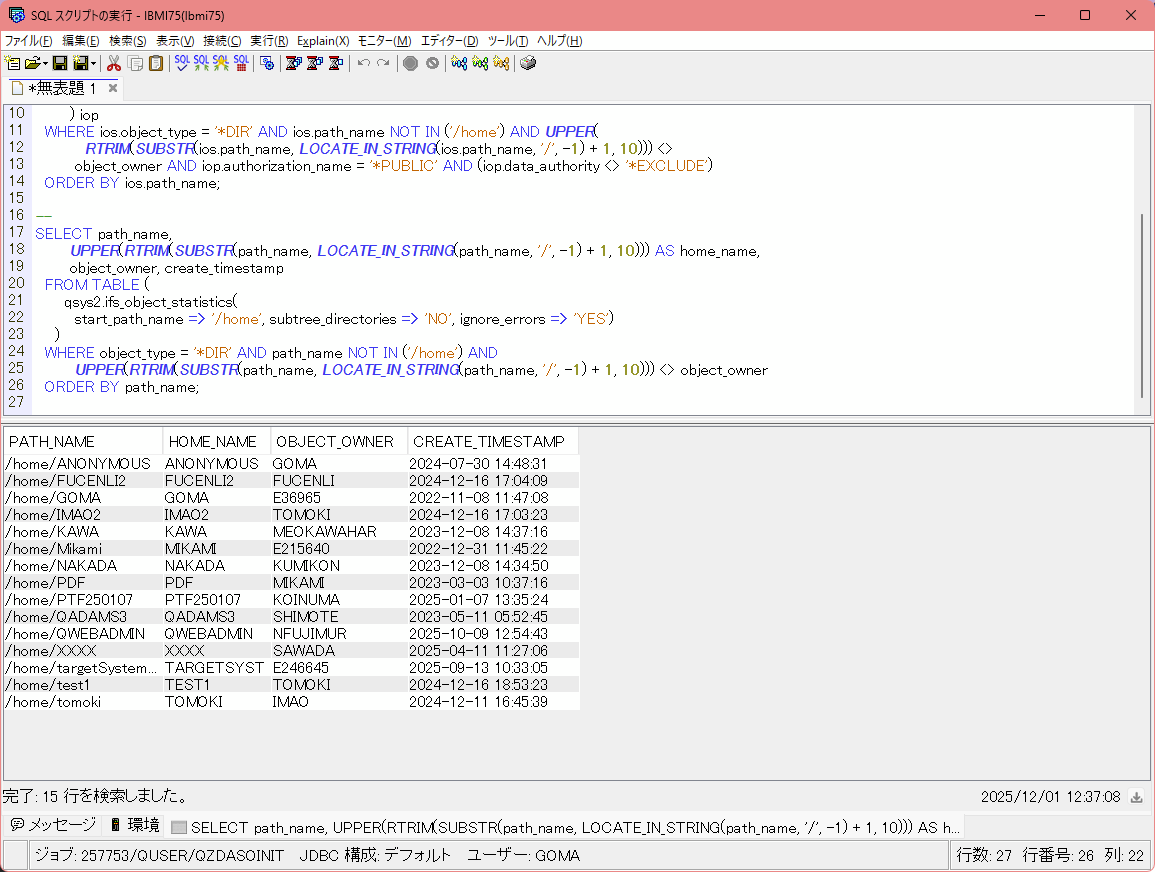Copy selected text icon
This screenshot has width=1155, height=872.
coord(136,63)
